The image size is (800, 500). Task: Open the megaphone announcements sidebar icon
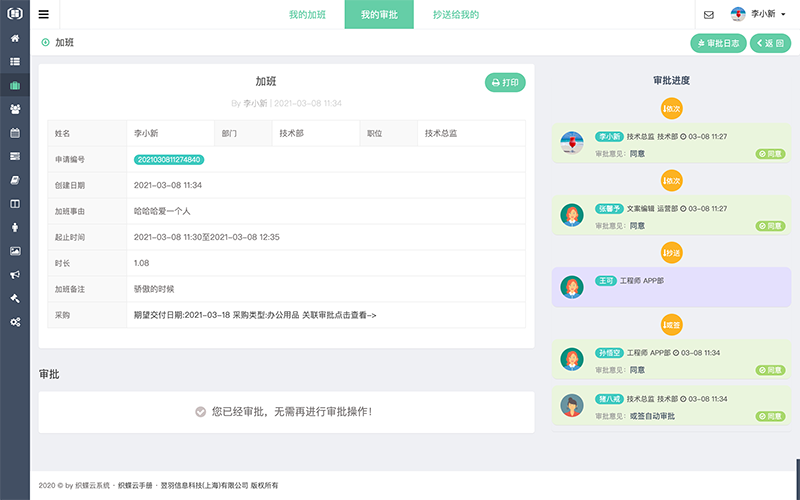[x=15, y=274]
